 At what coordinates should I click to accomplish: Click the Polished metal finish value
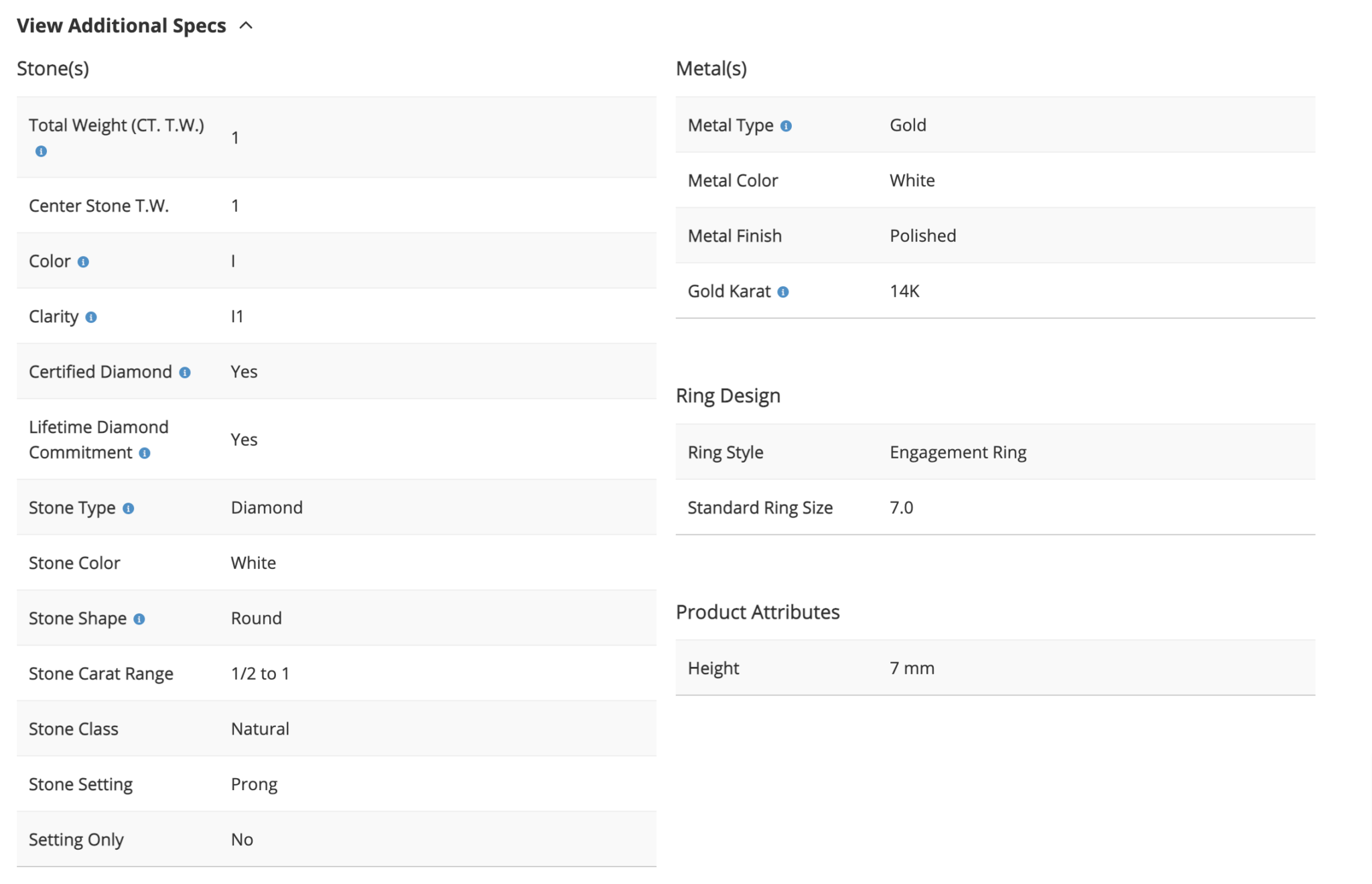[922, 236]
